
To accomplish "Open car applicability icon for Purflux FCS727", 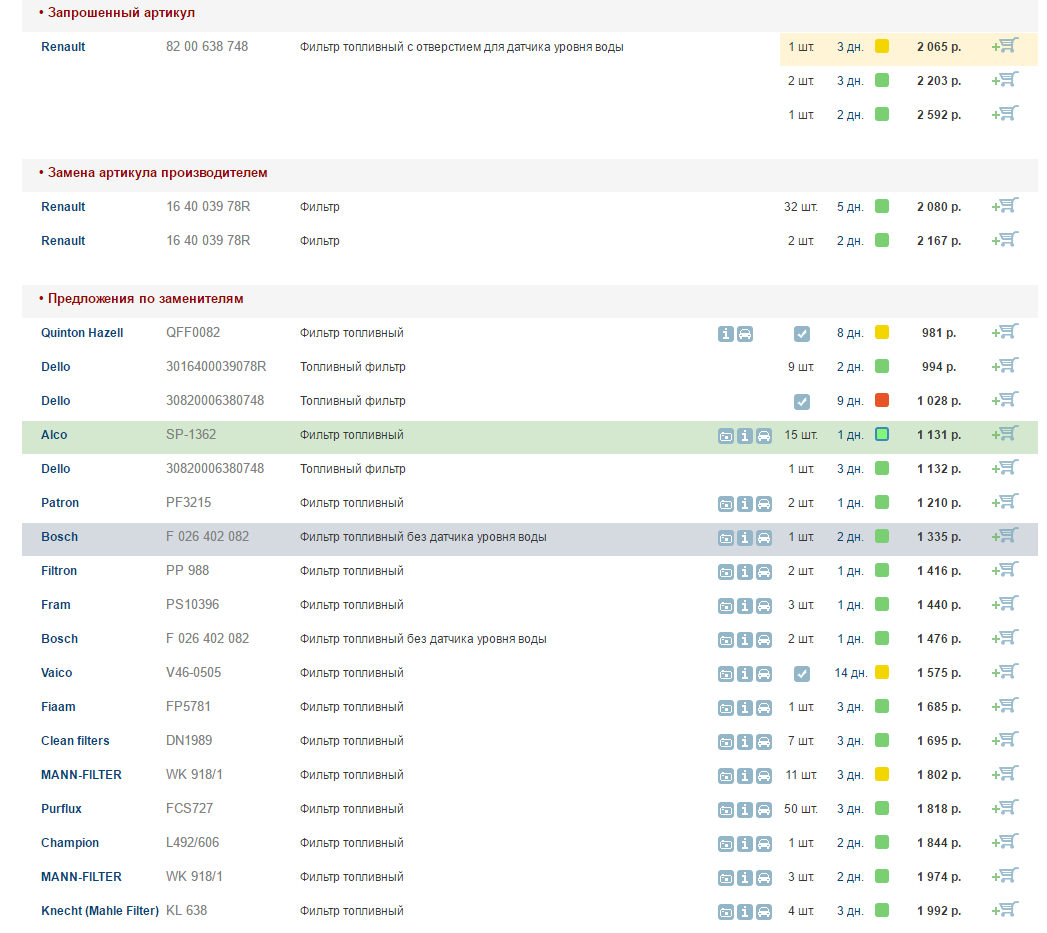I will (764, 810).
